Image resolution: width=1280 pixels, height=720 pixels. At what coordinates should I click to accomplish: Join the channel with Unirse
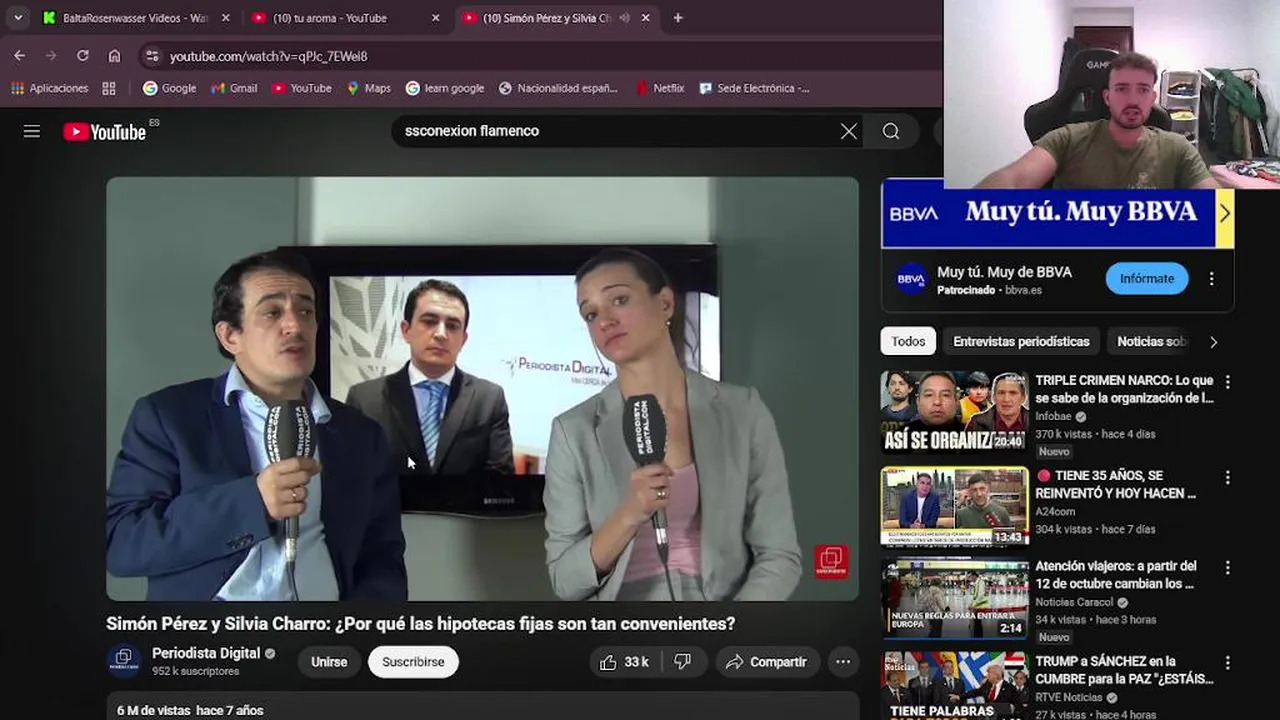pyautogui.click(x=329, y=662)
